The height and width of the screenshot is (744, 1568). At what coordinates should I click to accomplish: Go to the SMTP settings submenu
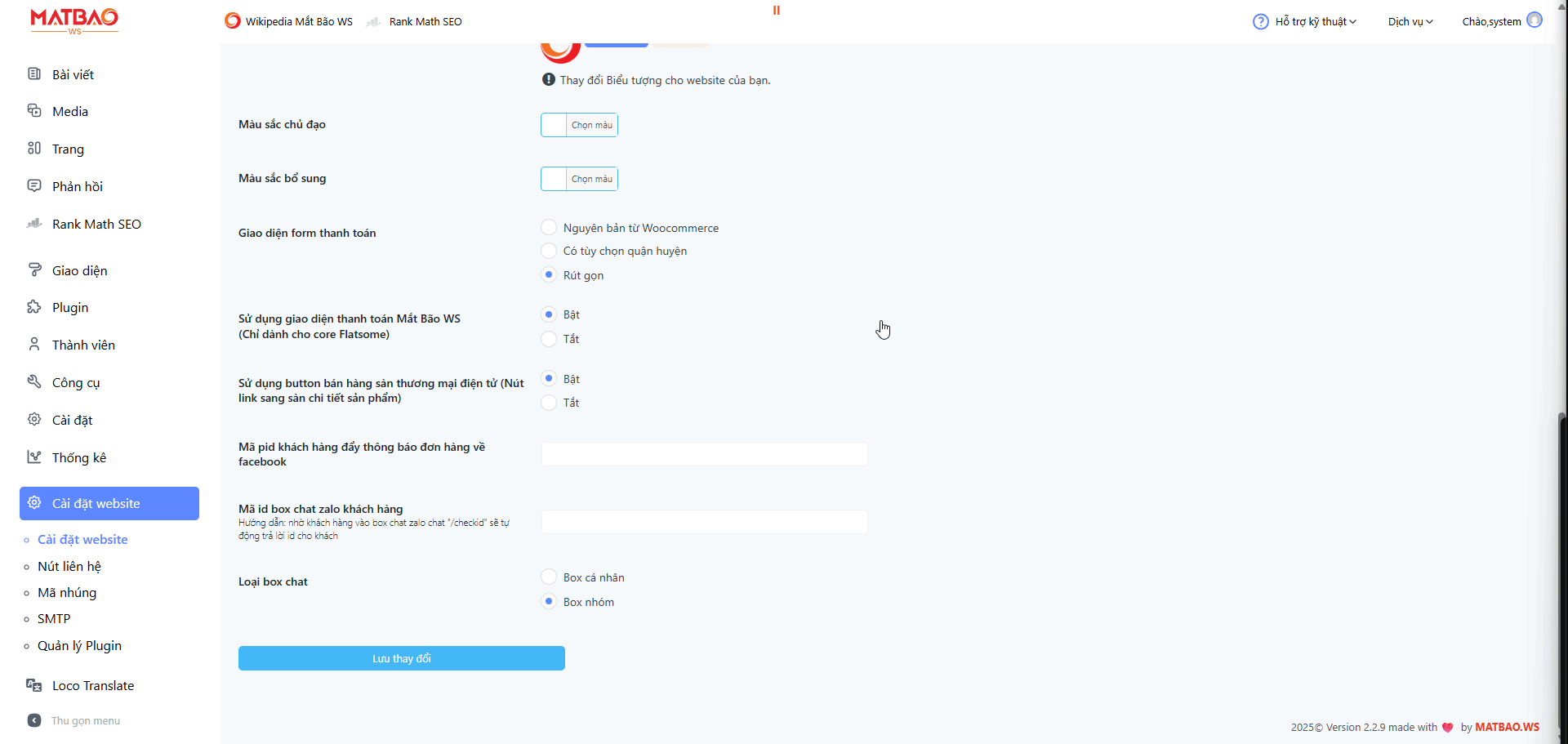click(x=54, y=619)
